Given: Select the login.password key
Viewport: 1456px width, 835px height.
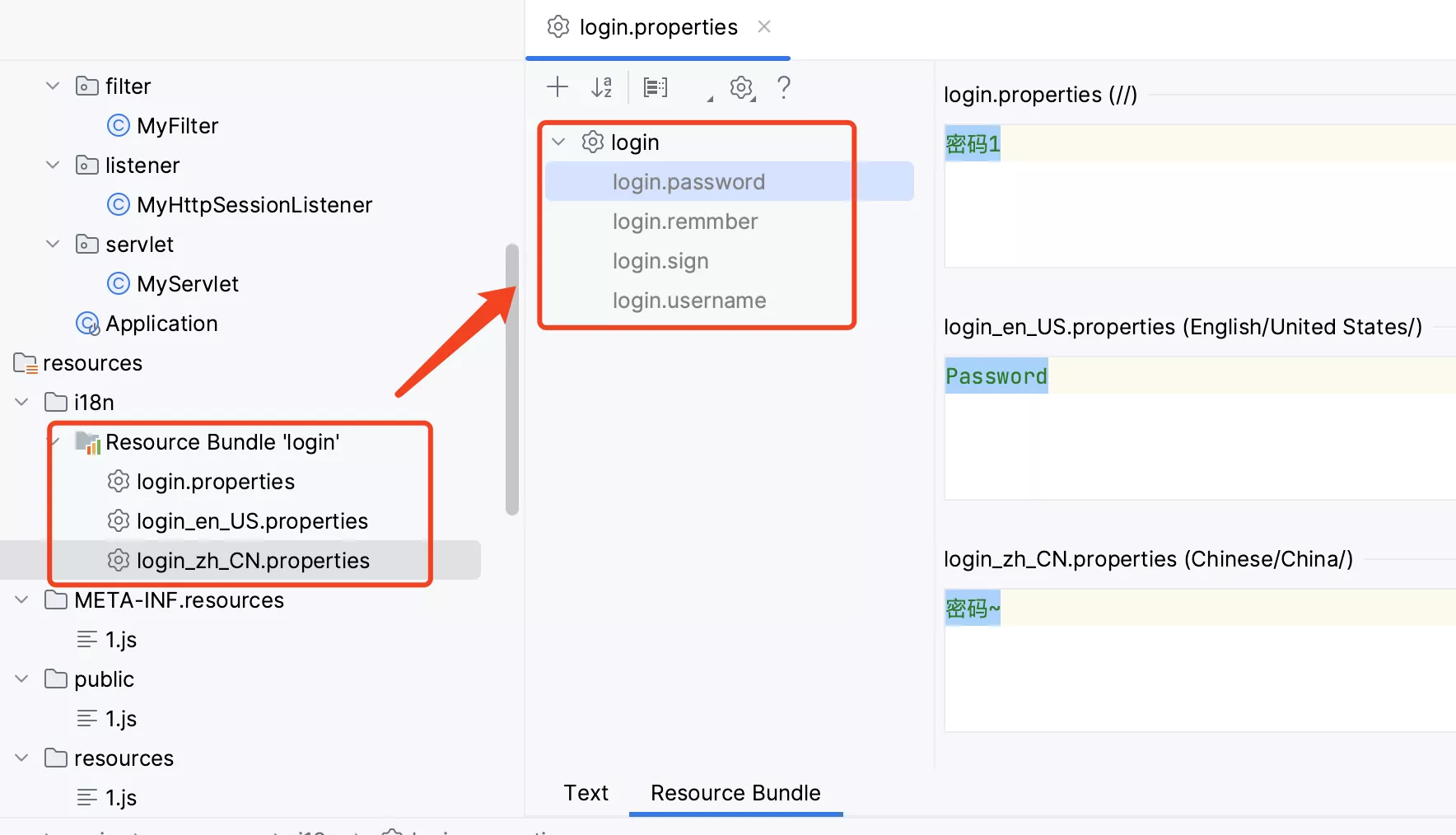Looking at the screenshot, I should (x=730, y=181).
